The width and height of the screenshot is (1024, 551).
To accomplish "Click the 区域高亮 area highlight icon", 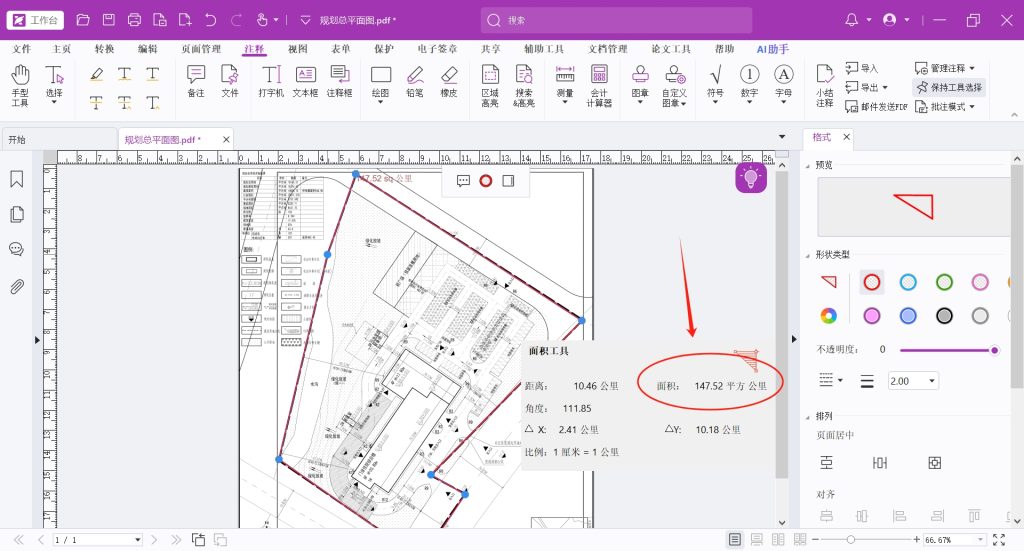I will coord(490,86).
